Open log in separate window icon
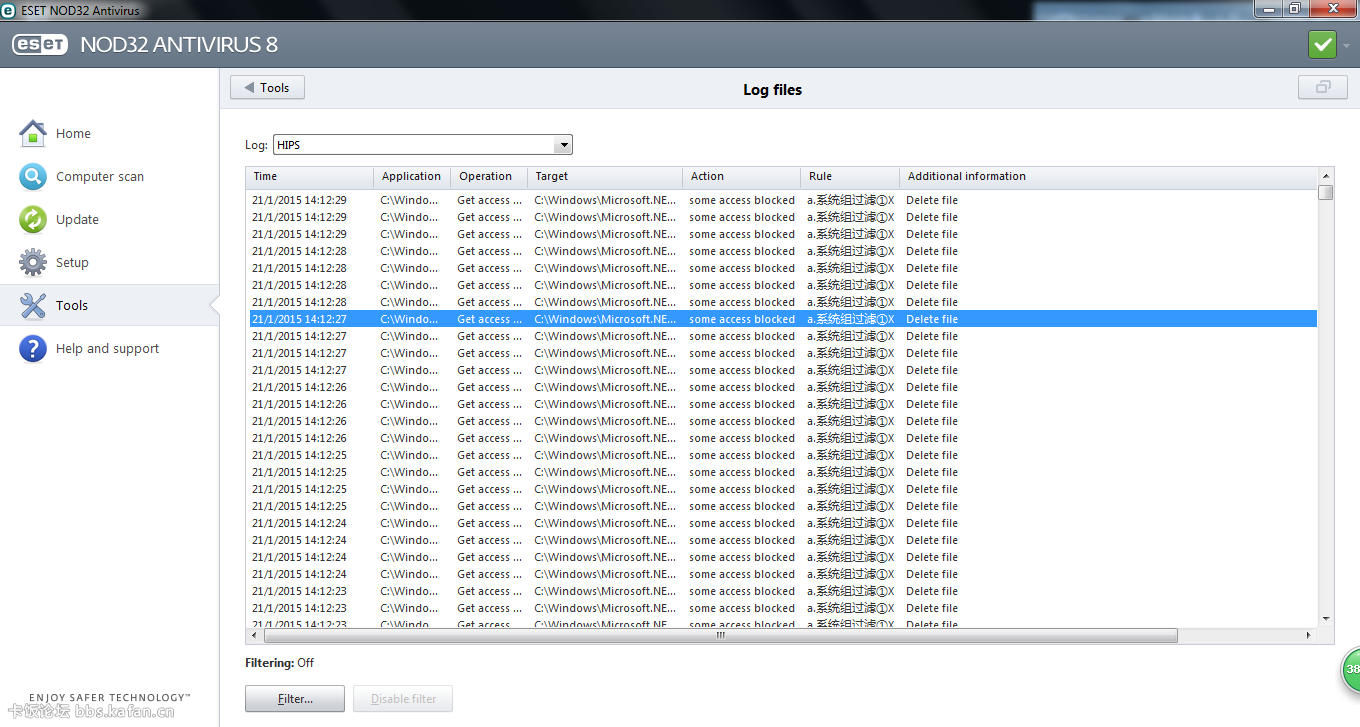The height and width of the screenshot is (727, 1360). tap(1323, 87)
